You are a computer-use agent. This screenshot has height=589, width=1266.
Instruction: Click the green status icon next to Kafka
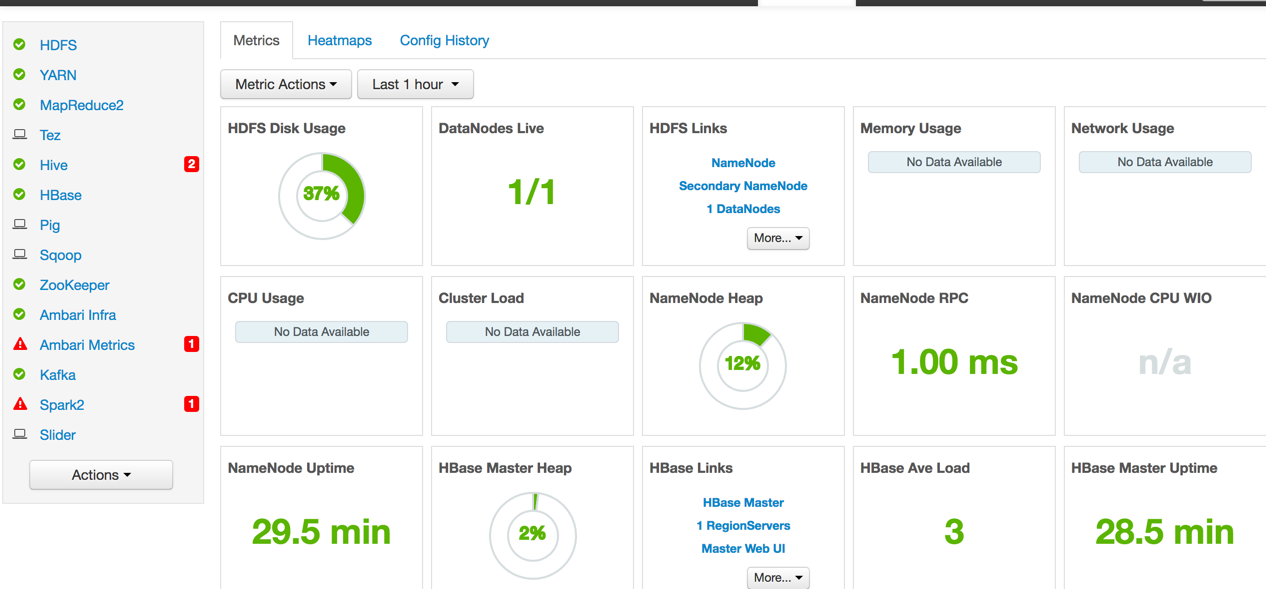click(19, 375)
